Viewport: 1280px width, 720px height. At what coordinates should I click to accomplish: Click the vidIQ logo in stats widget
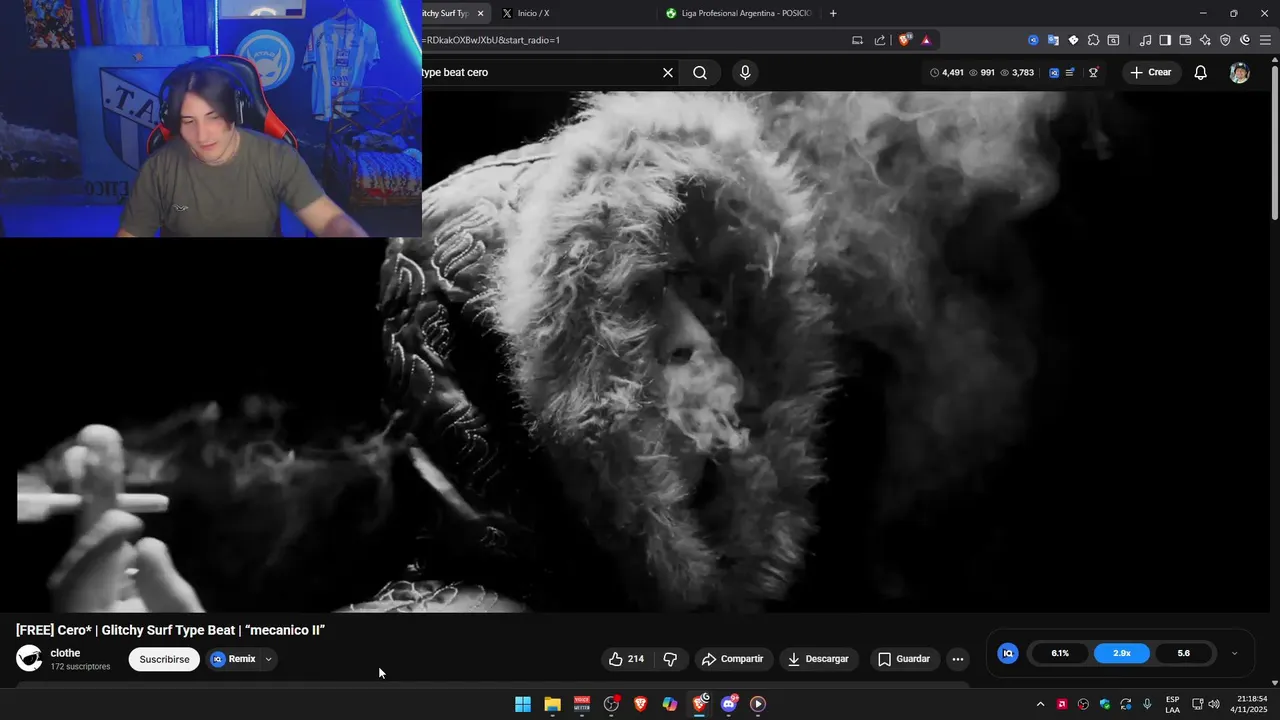[1008, 653]
